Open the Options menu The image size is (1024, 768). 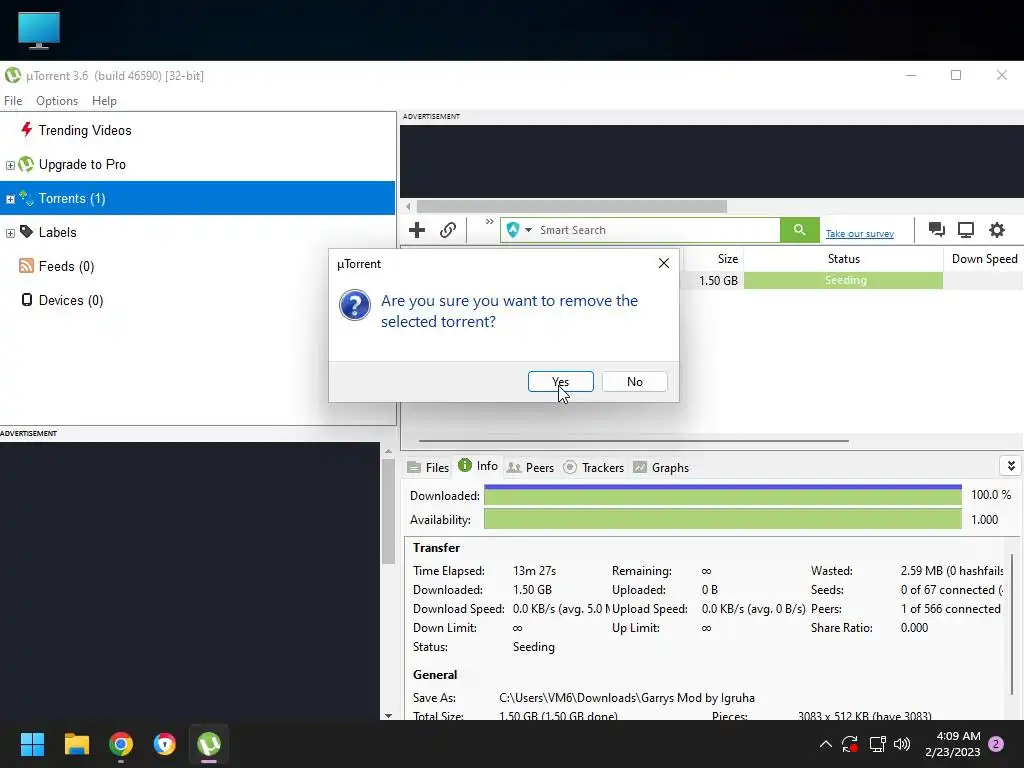57,101
